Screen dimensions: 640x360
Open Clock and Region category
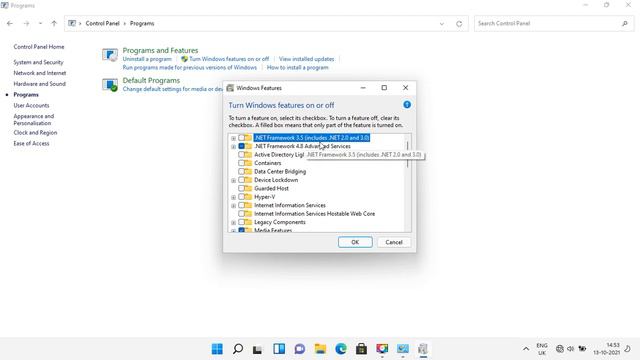click(x=35, y=133)
